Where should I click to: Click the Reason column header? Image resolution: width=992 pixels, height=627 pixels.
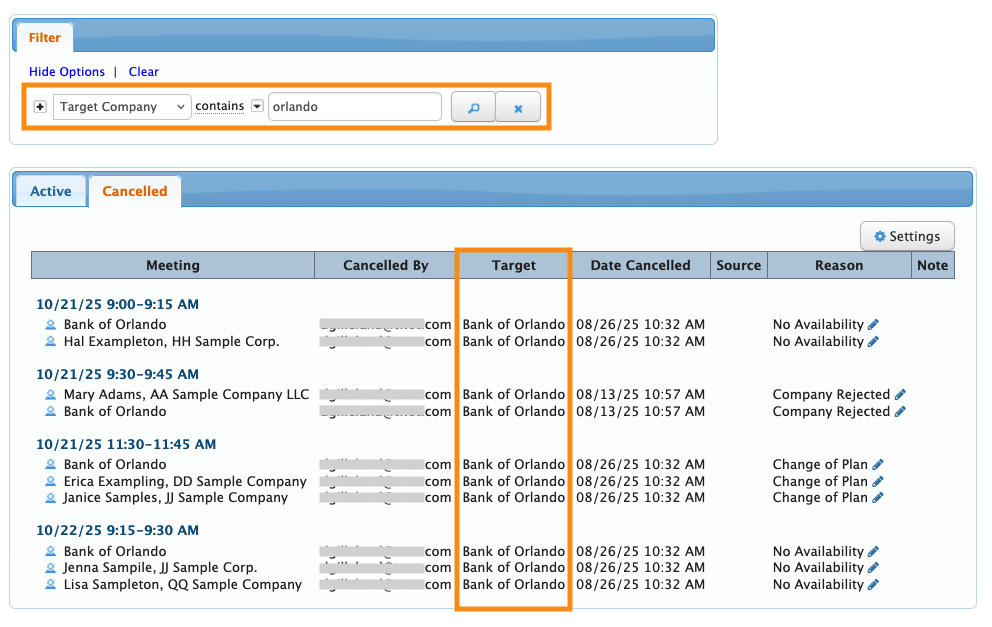839,265
